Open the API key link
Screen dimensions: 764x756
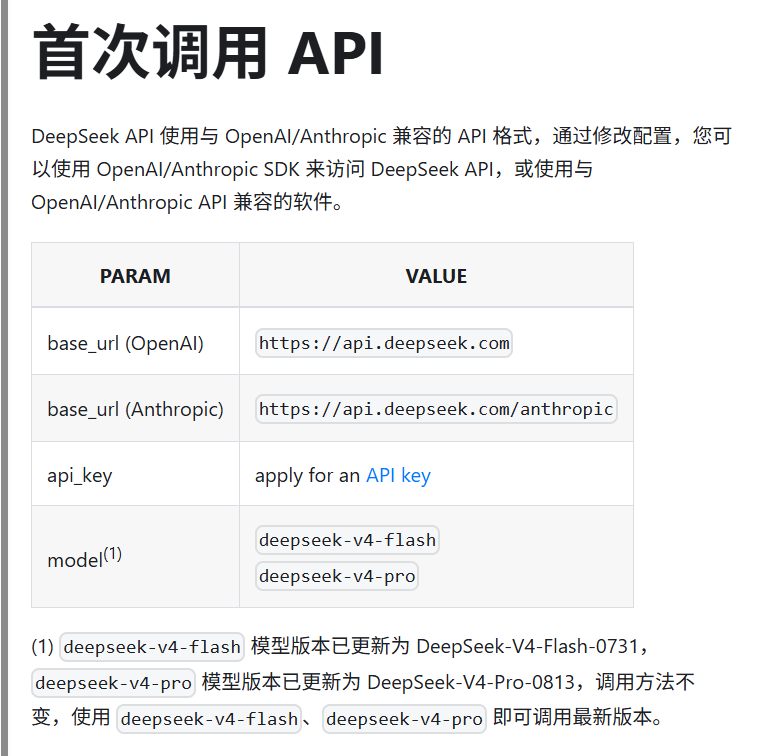[398, 475]
